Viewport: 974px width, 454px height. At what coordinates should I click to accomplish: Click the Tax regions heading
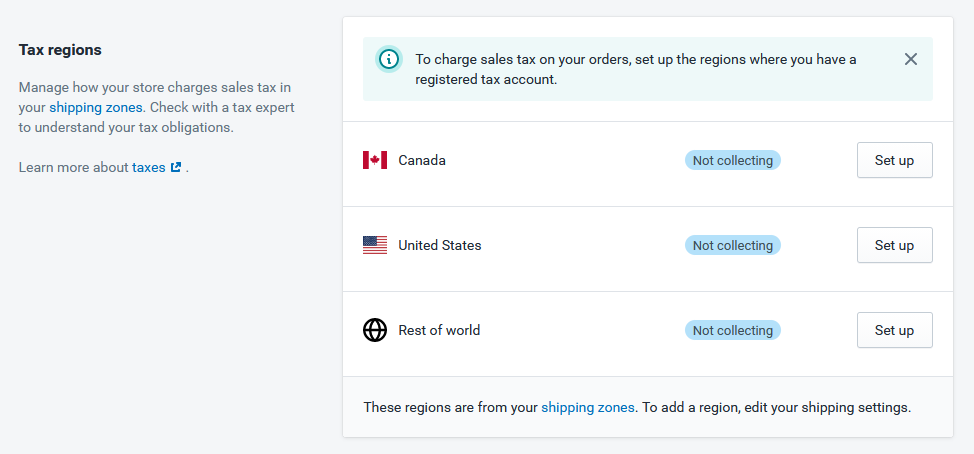60,50
